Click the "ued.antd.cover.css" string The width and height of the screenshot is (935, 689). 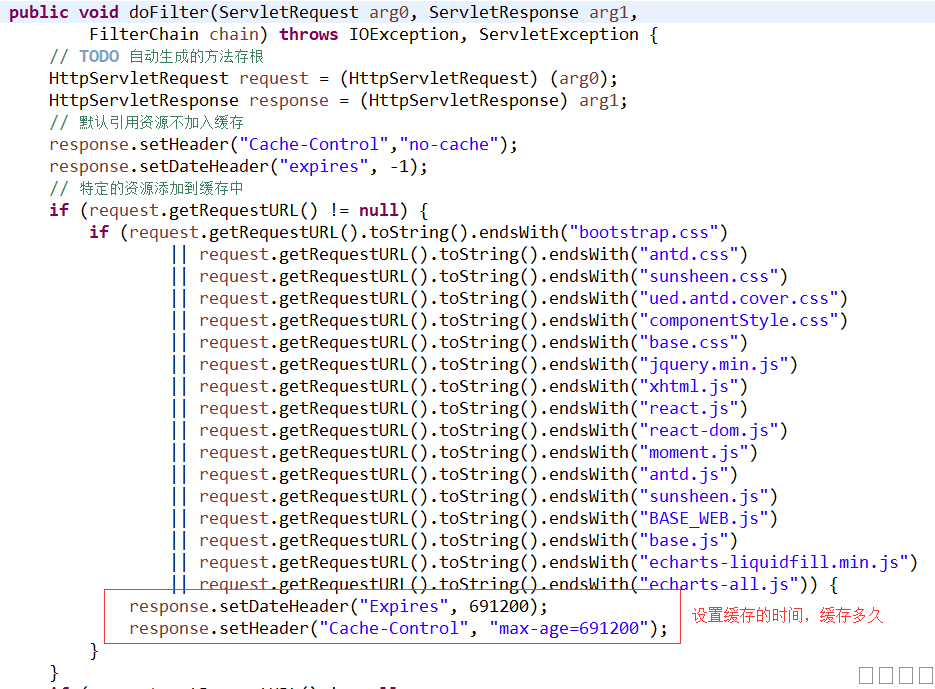point(742,298)
